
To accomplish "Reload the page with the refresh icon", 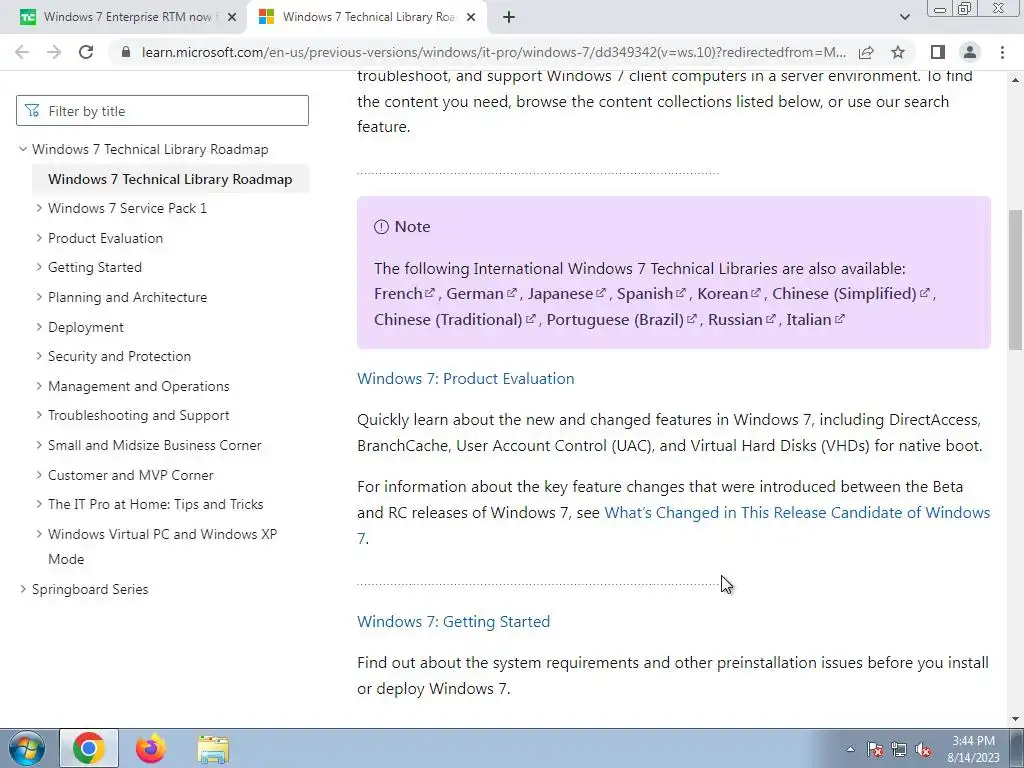I will coord(86,52).
